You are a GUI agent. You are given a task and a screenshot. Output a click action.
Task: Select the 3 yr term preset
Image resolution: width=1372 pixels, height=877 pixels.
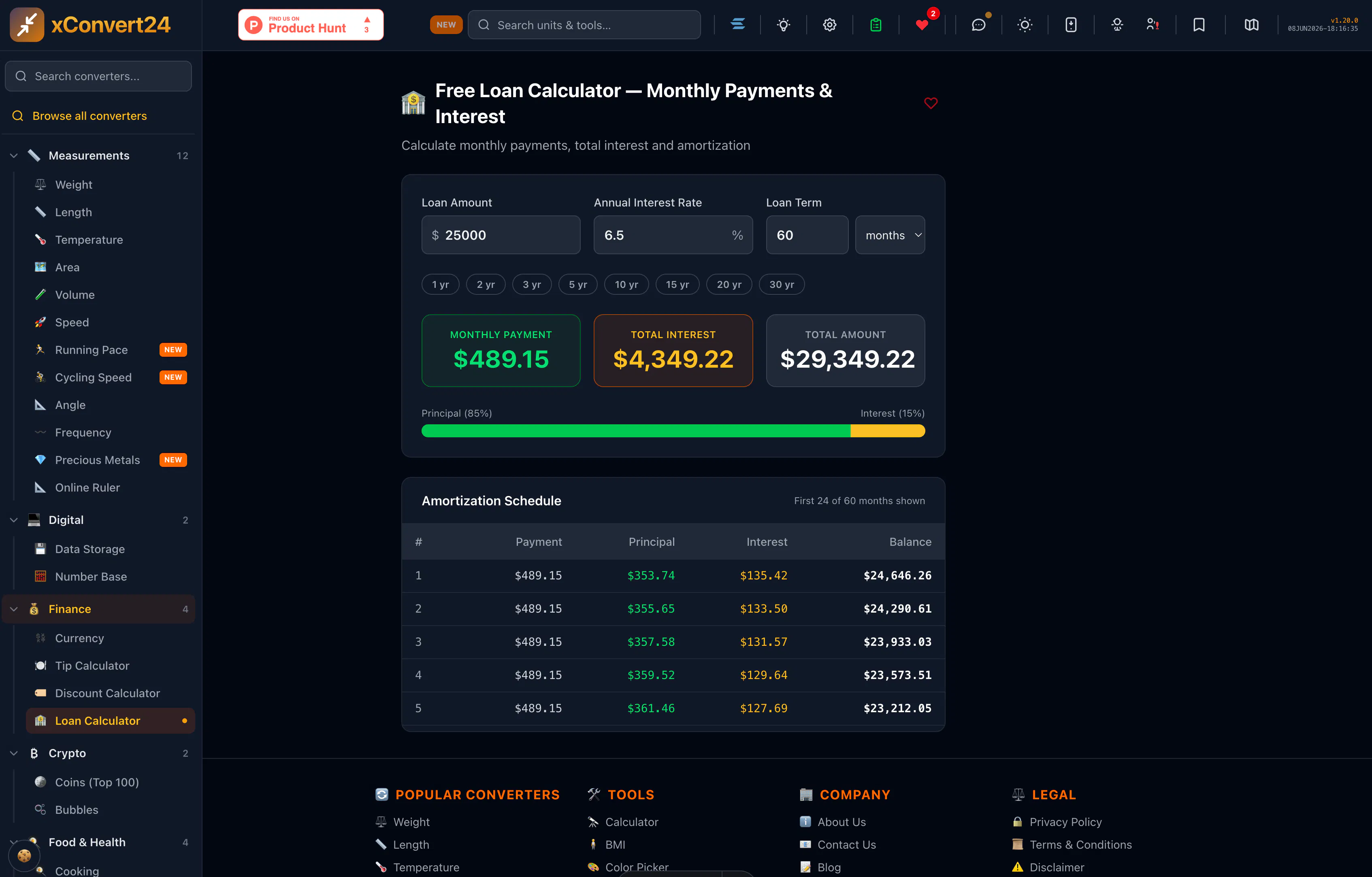(532, 284)
